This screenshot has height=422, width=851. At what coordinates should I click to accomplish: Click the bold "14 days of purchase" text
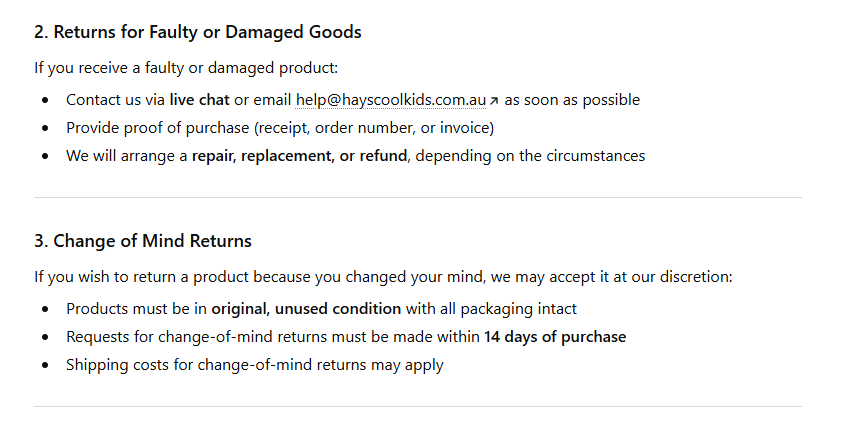click(555, 337)
